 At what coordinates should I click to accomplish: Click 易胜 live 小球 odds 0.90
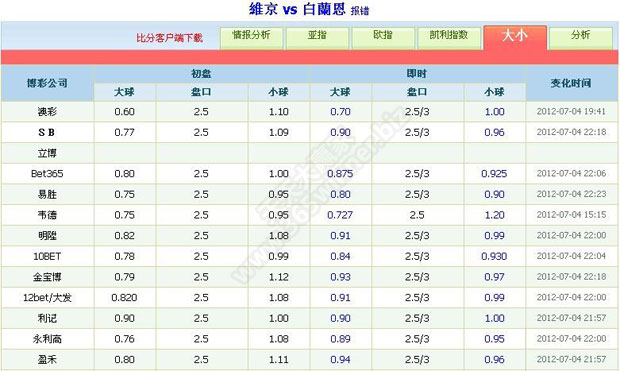[x=494, y=195]
